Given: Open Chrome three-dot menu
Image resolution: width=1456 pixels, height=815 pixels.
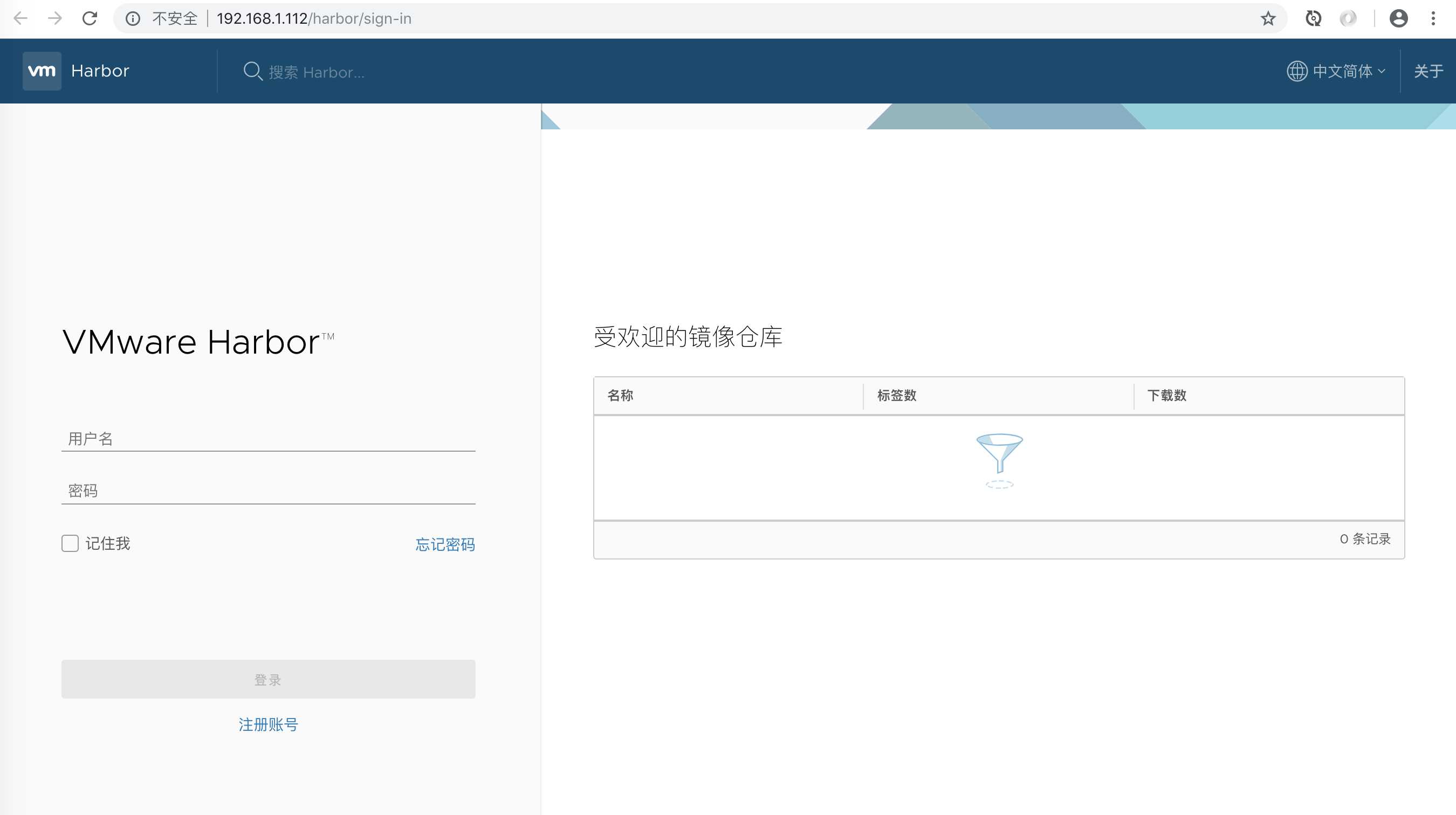Looking at the screenshot, I should point(1433,19).
